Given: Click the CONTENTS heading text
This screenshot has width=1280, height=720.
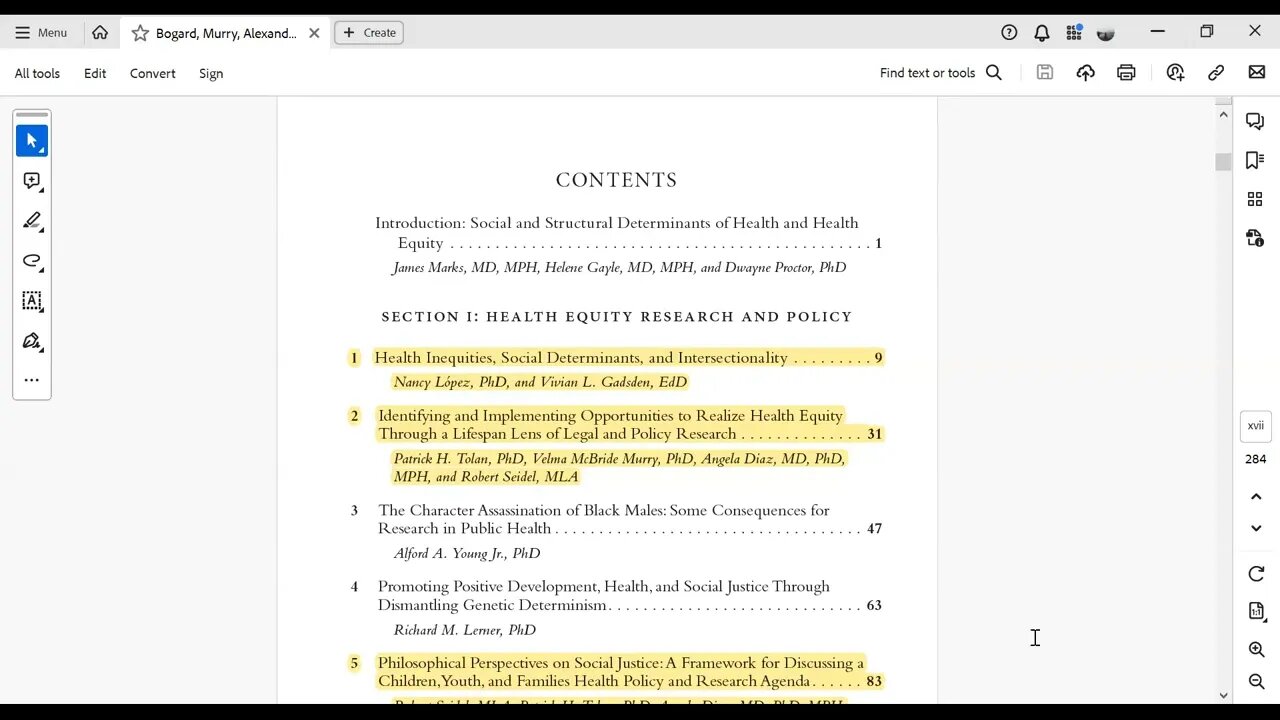Looking at the screenshot, I should [x=616, y=180].
